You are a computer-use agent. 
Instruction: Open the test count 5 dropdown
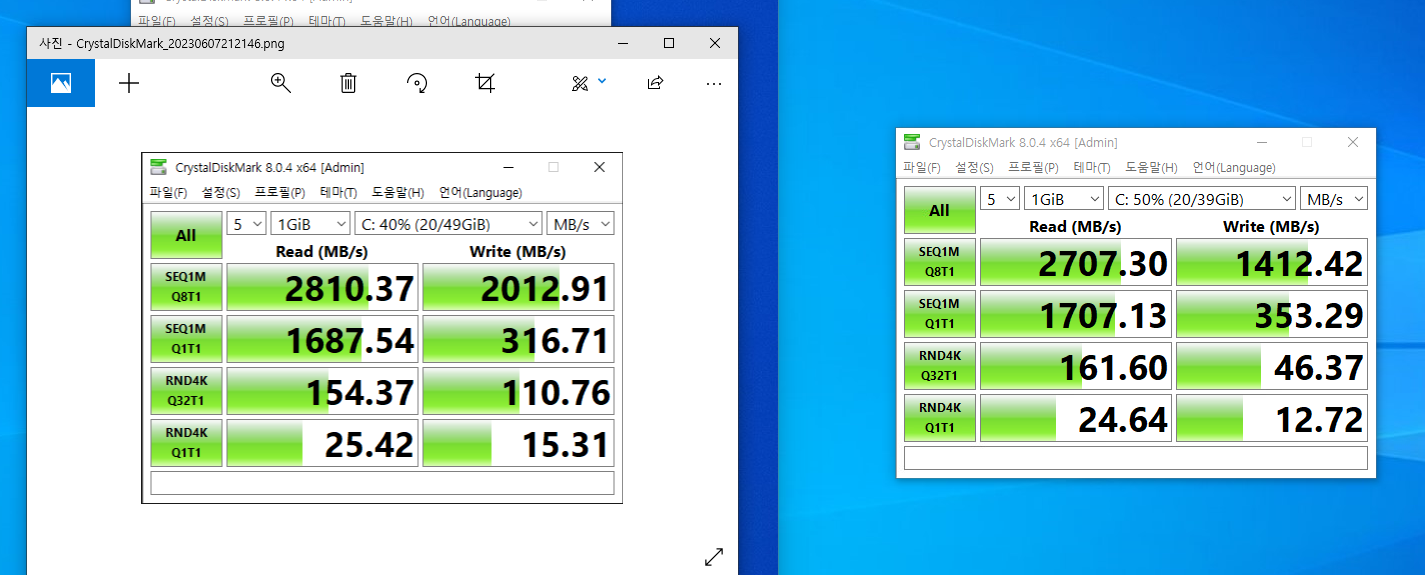[999, 198]
